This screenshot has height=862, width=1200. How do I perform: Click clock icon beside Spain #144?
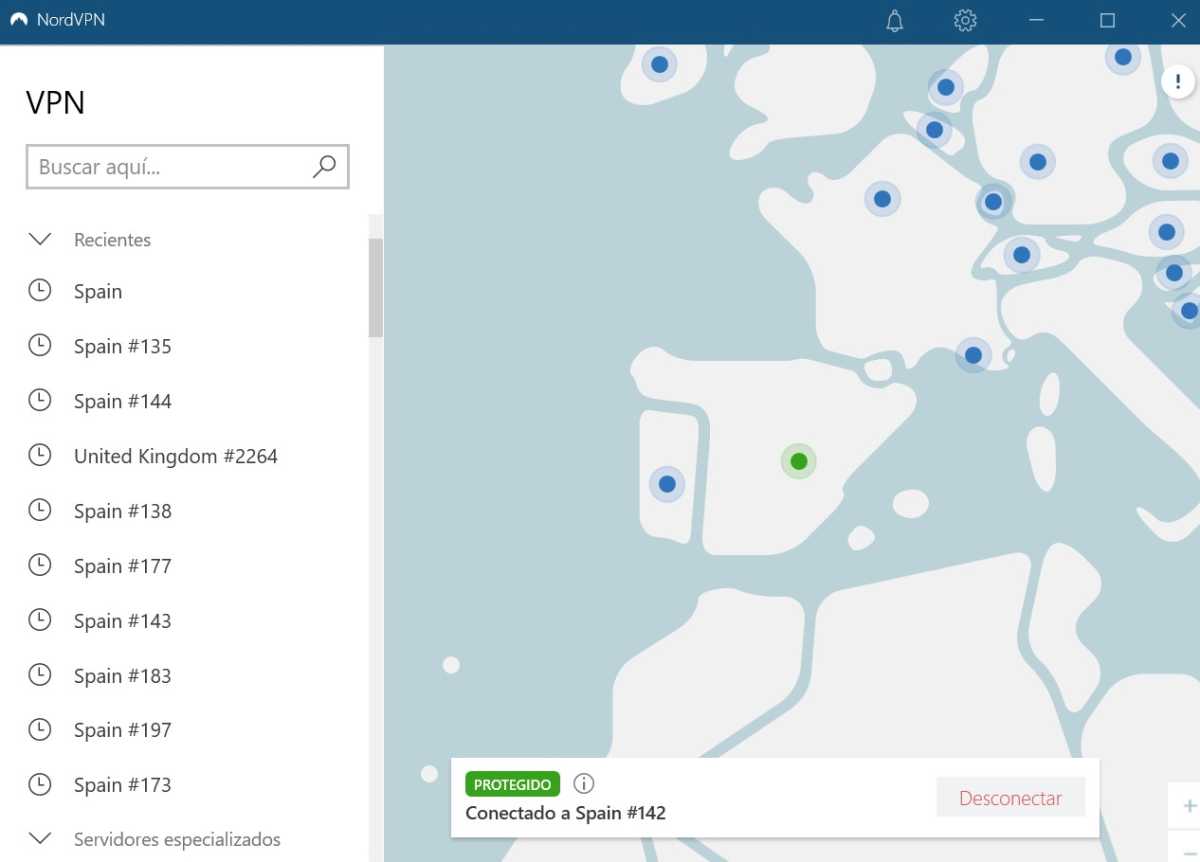coord(39,401)
